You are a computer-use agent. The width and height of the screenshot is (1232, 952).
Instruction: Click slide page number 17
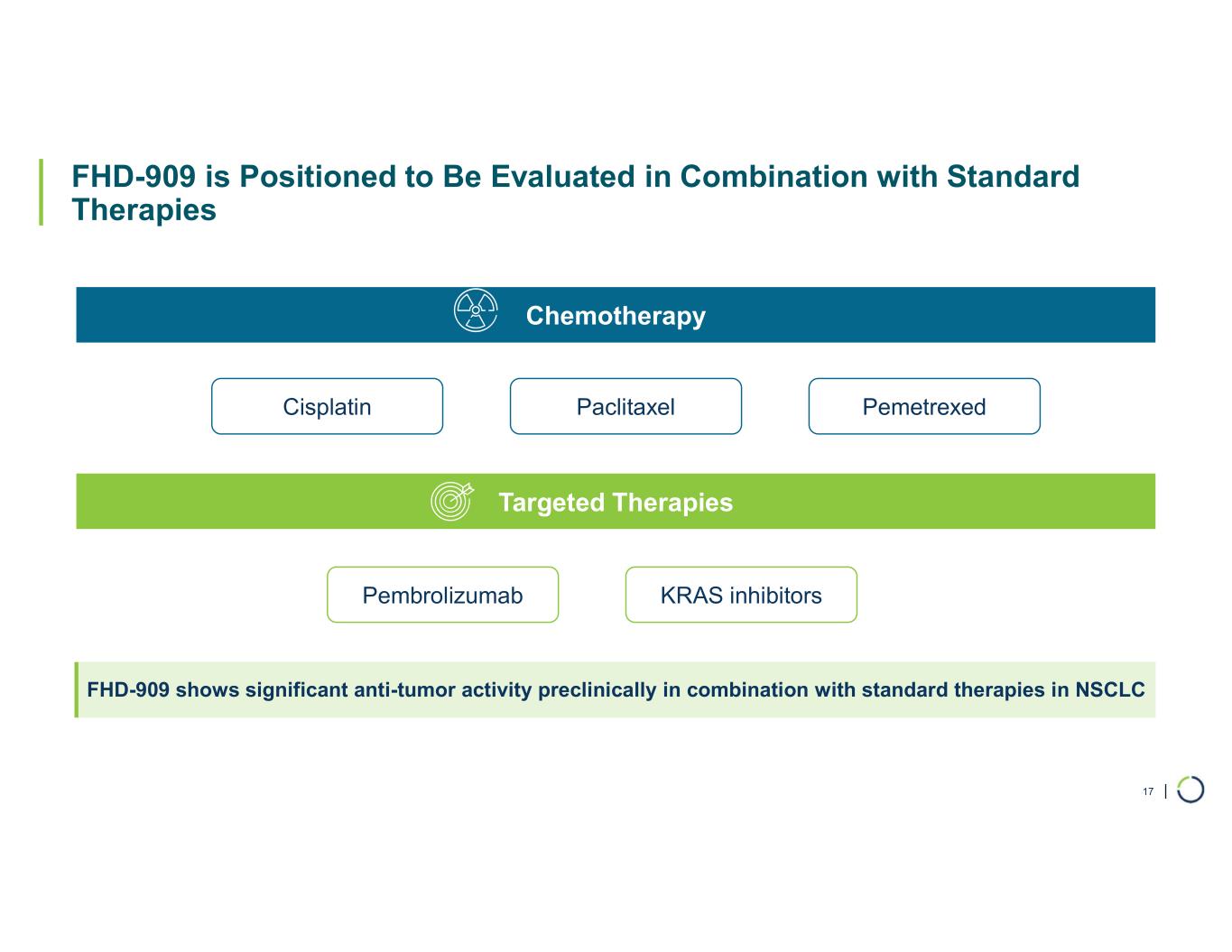tap(1148, 792)
